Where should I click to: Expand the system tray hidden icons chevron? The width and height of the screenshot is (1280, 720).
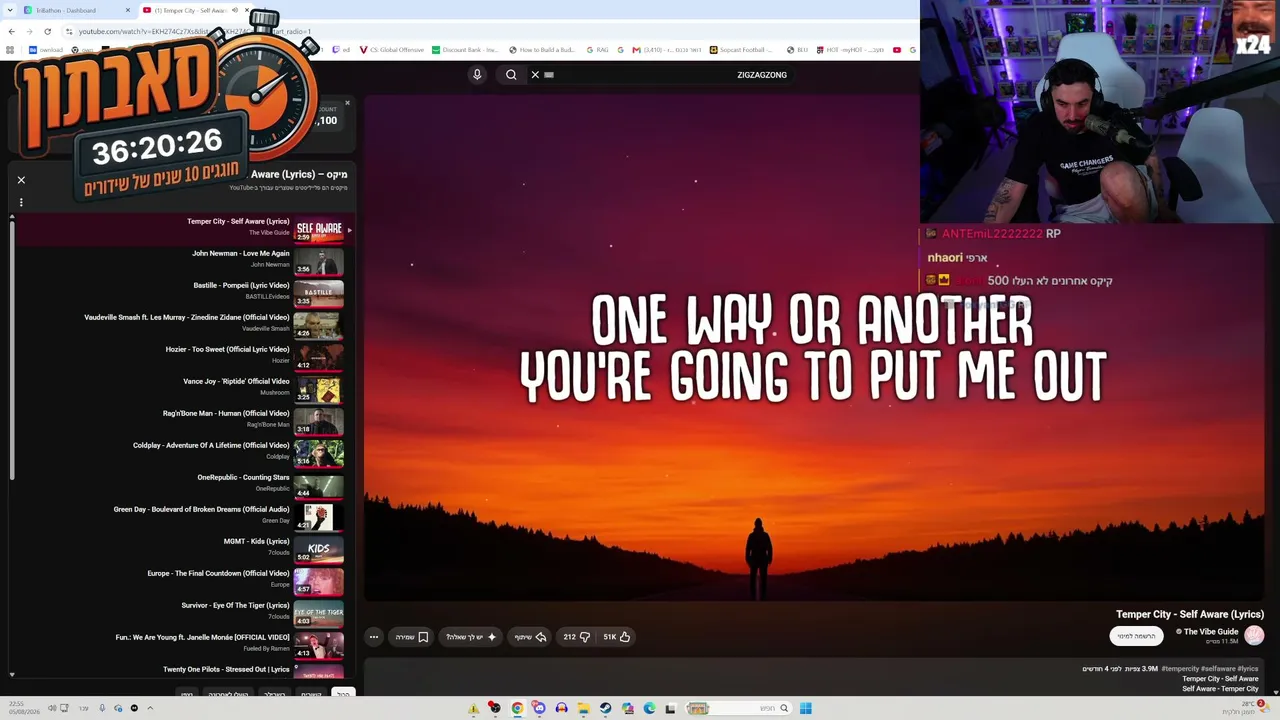click(x=150, y=708)
